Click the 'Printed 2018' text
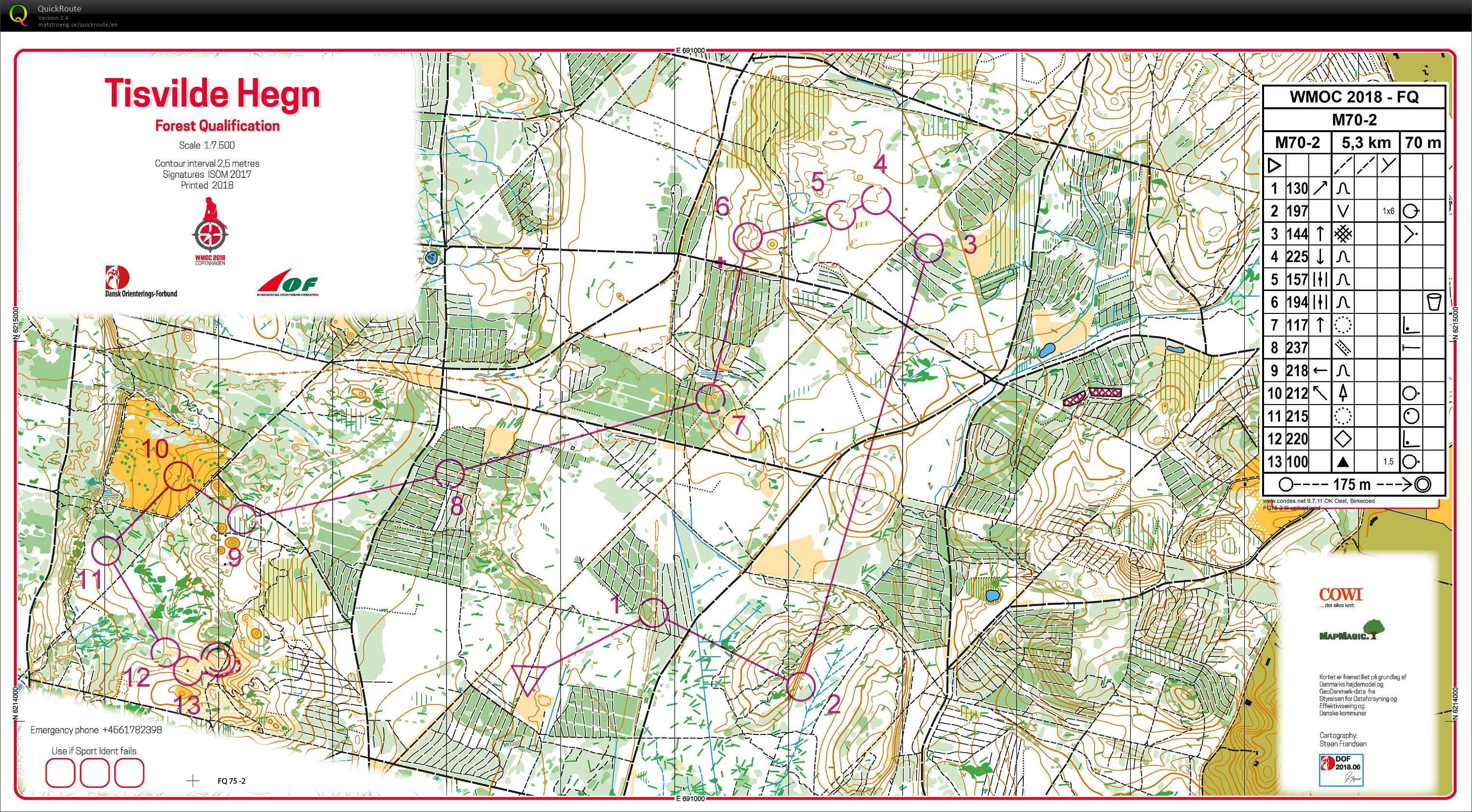1472x812 pixels. click(x=207, y=185)
